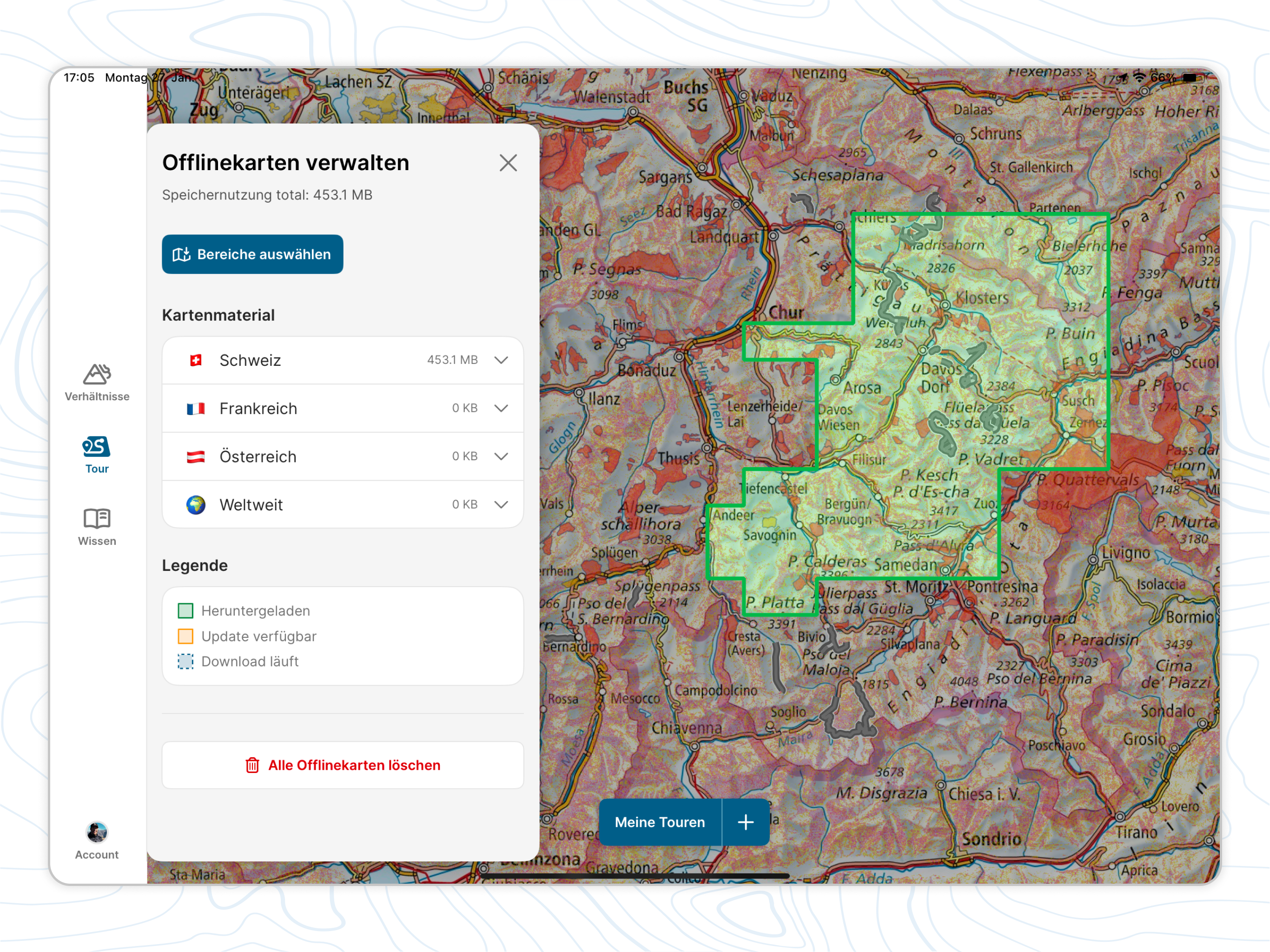Expand the Österreich chevron
1270x952 pixels.
click(x=501, y=456)
